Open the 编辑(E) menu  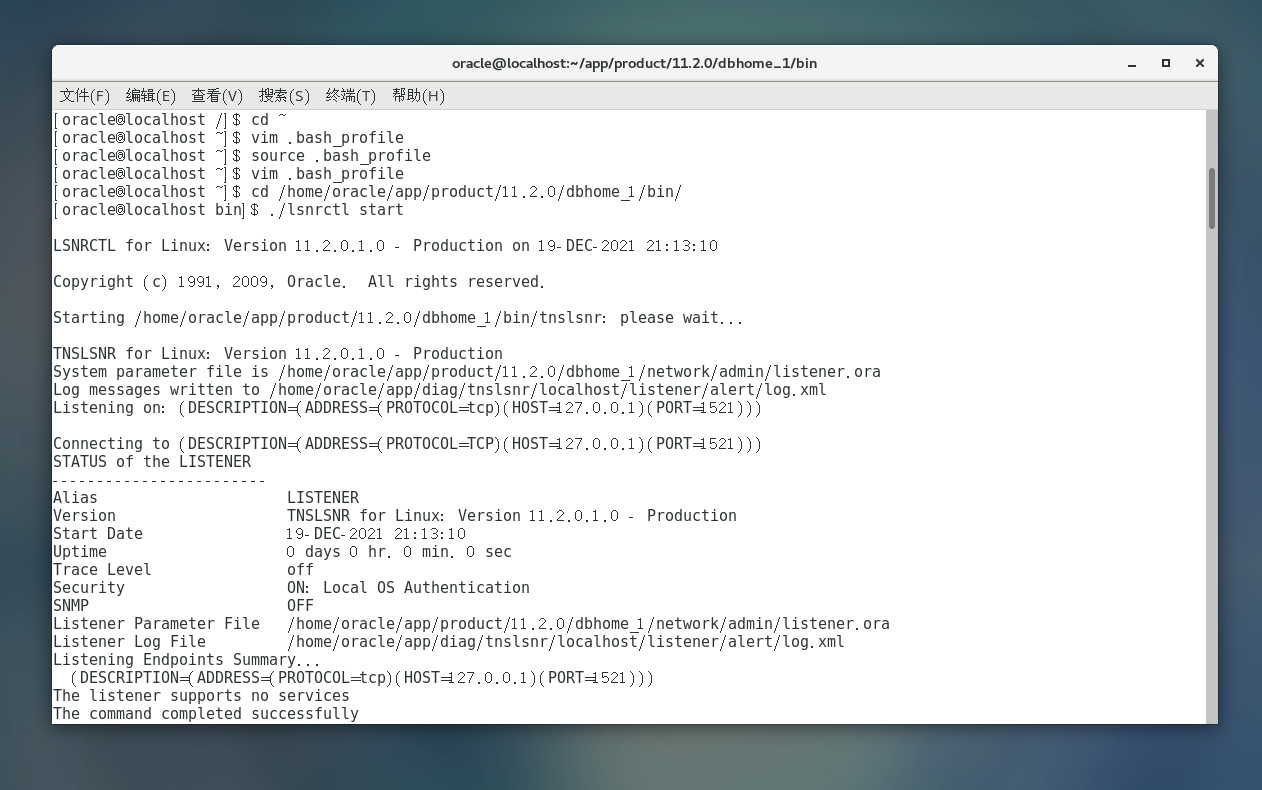click(x=151, y=95)
